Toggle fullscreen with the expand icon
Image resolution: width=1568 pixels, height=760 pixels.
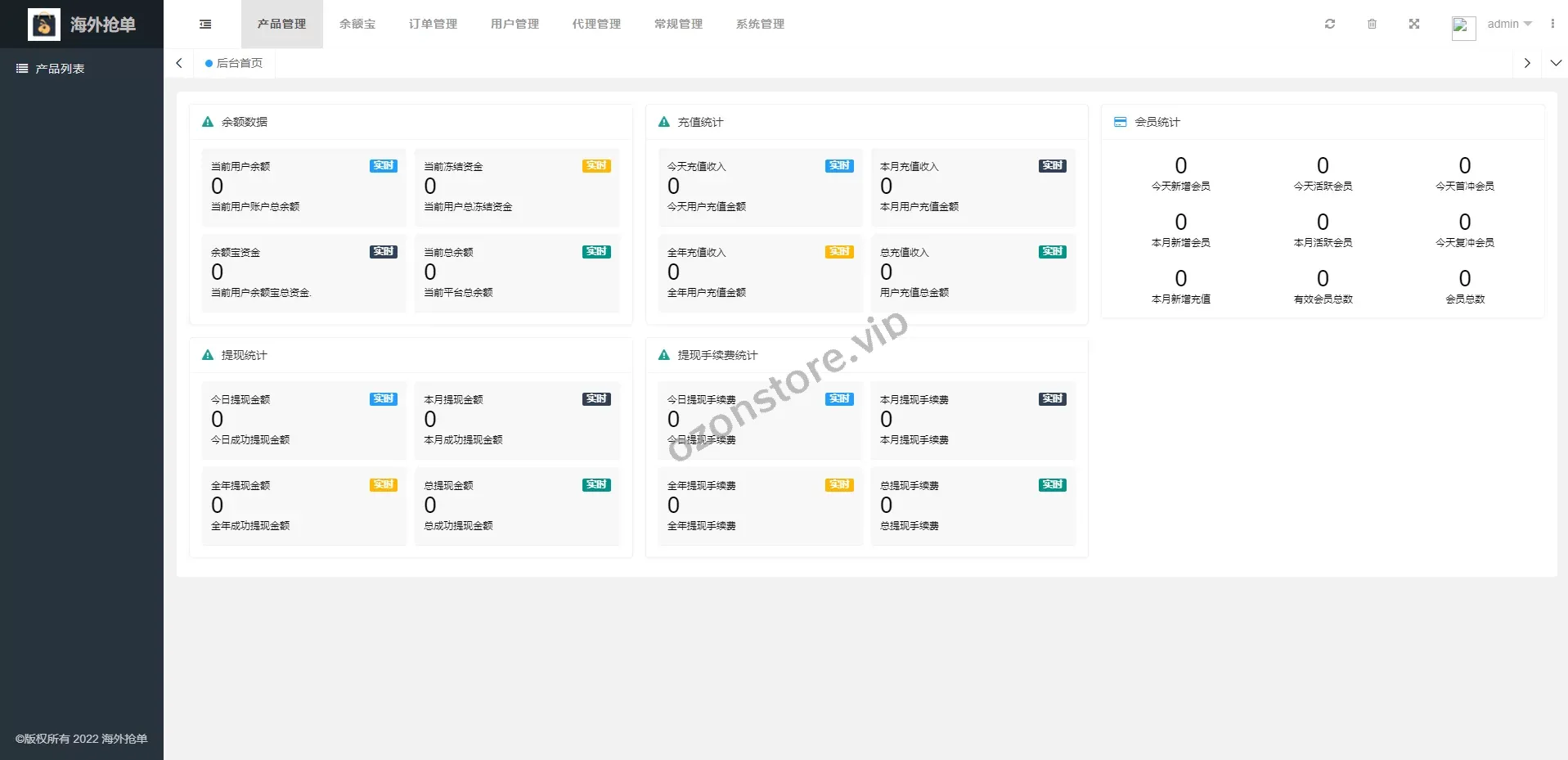point(1414,24)
